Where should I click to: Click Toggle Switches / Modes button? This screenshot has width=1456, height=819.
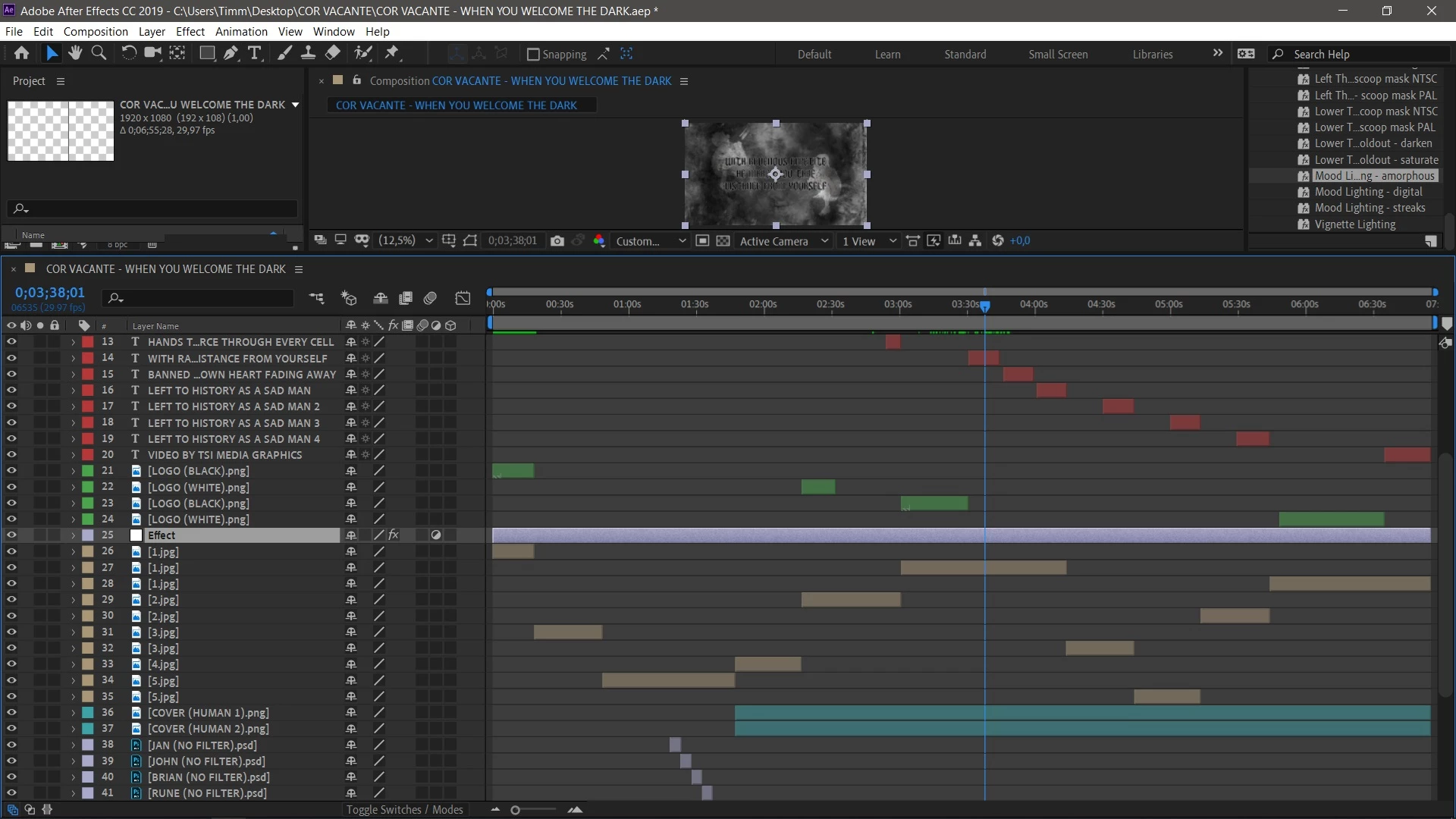pyautogui.click(x=404, y=810)
